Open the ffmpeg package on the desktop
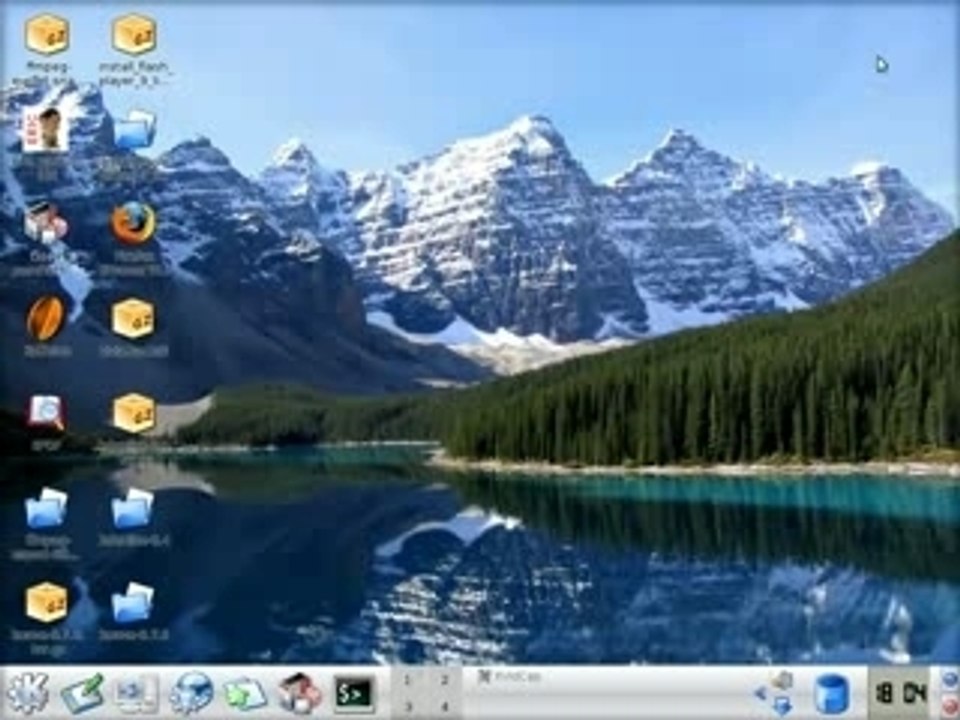This screenshot has width=960, height=720. [47, 34]
